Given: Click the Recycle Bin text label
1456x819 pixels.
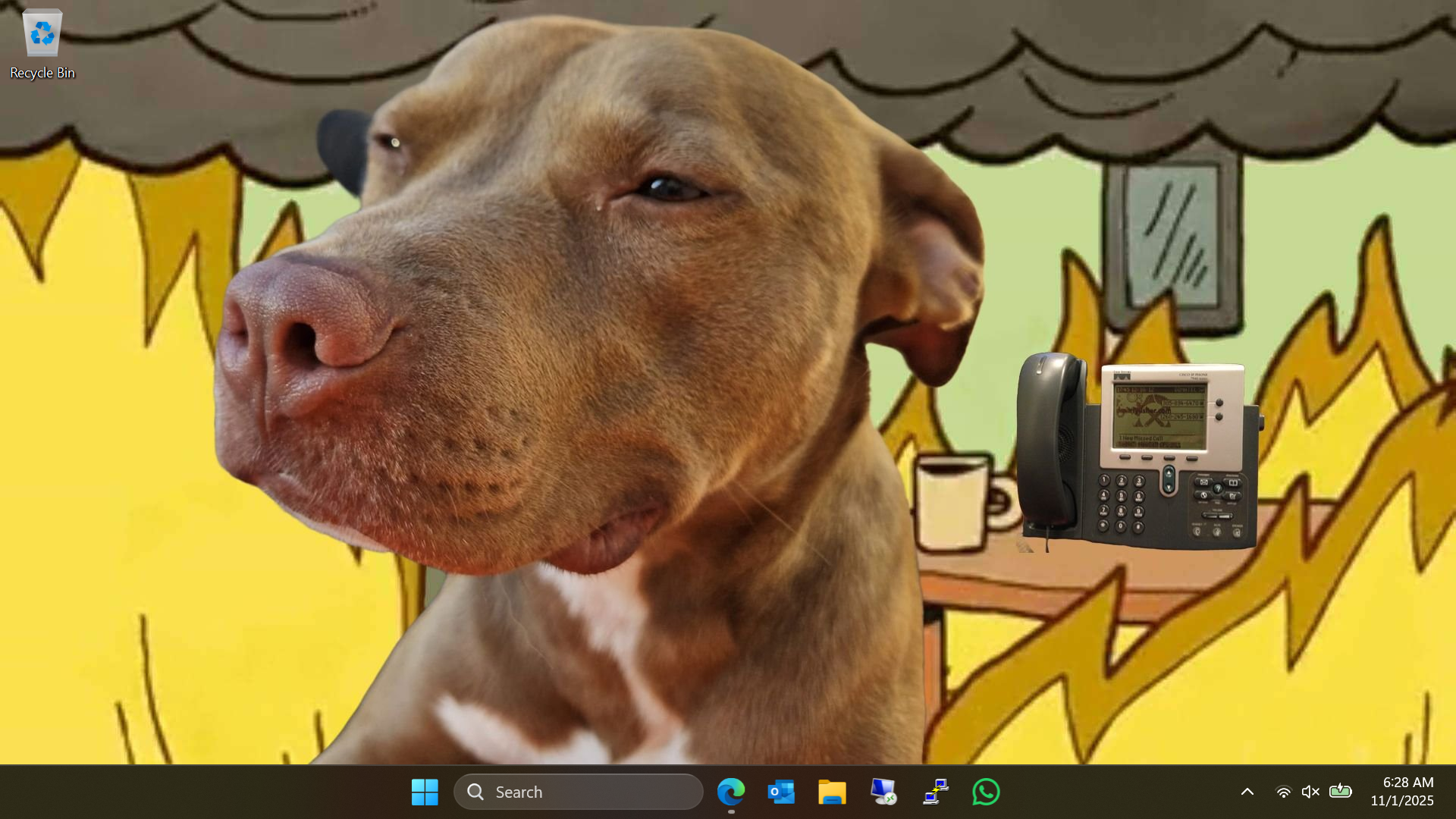Looking at the screenshot, I should (42, 72).
